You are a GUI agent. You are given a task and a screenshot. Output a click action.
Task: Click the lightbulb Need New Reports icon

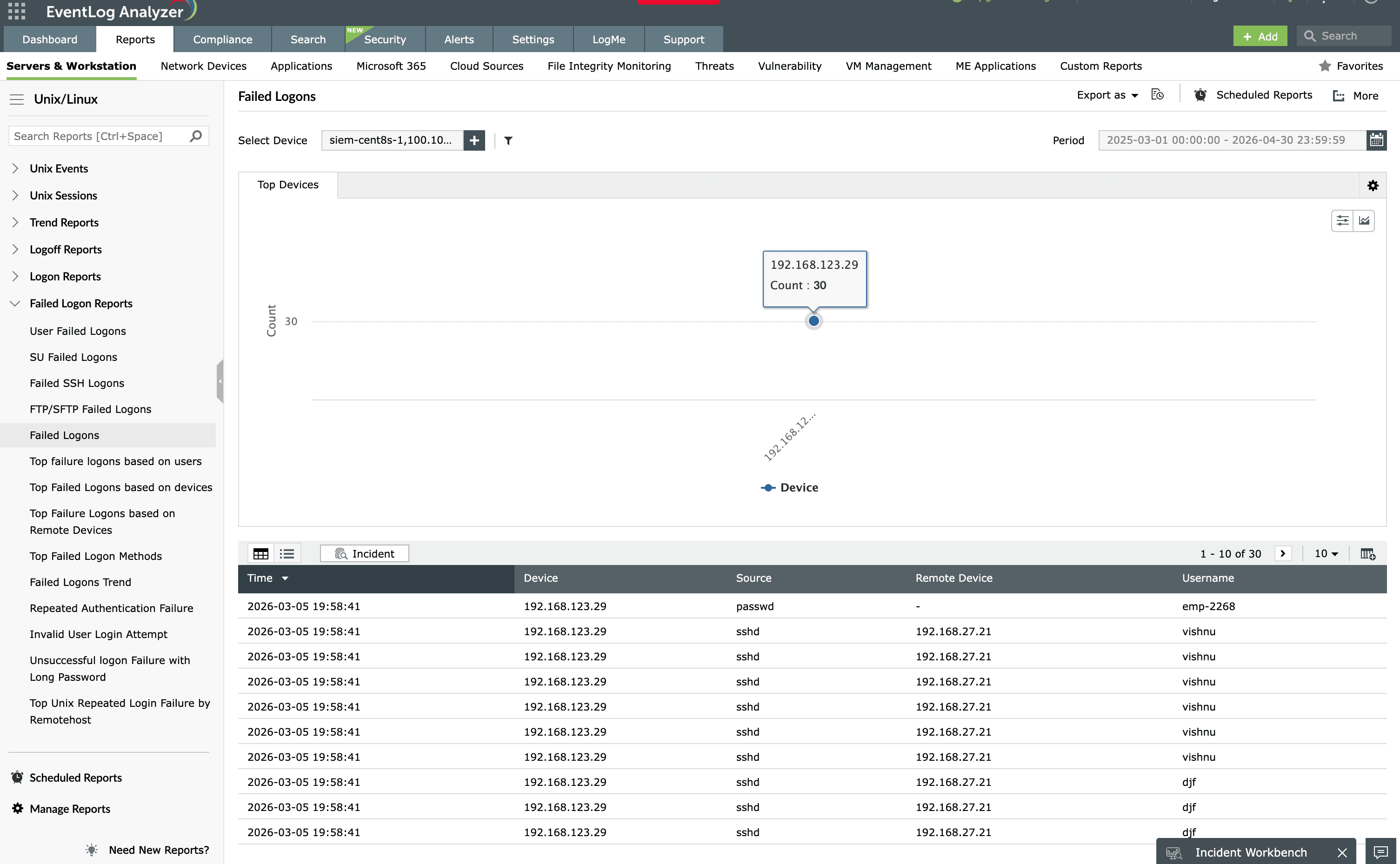coord(92,850)
